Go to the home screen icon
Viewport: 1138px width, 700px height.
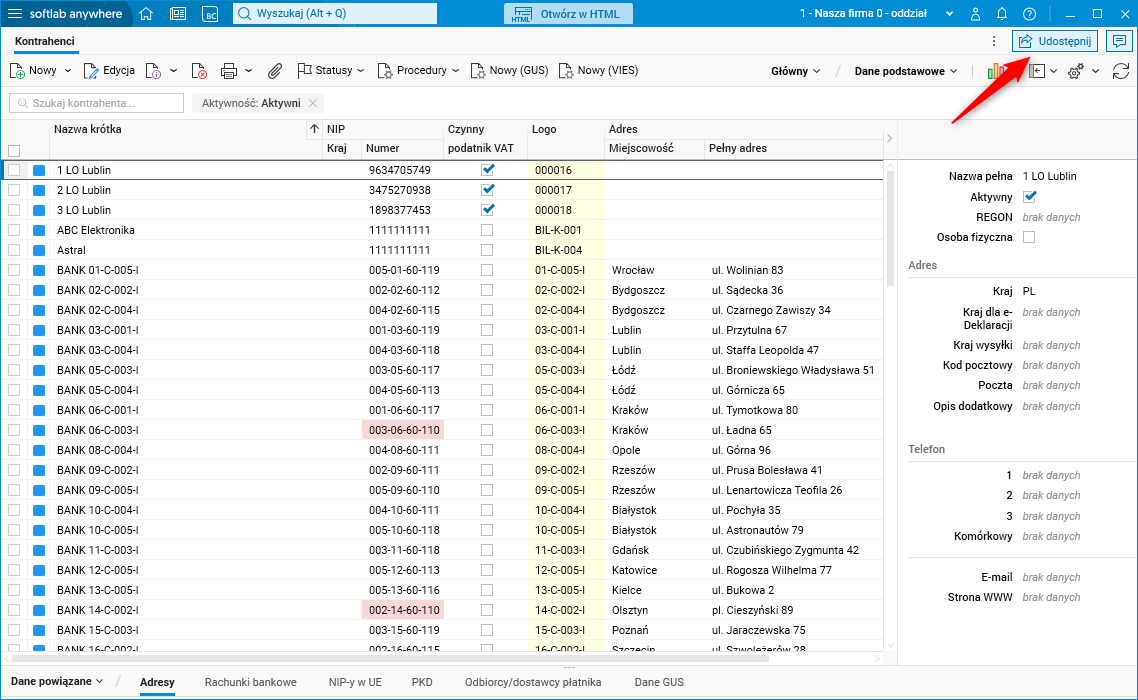(x=146, y=14)
